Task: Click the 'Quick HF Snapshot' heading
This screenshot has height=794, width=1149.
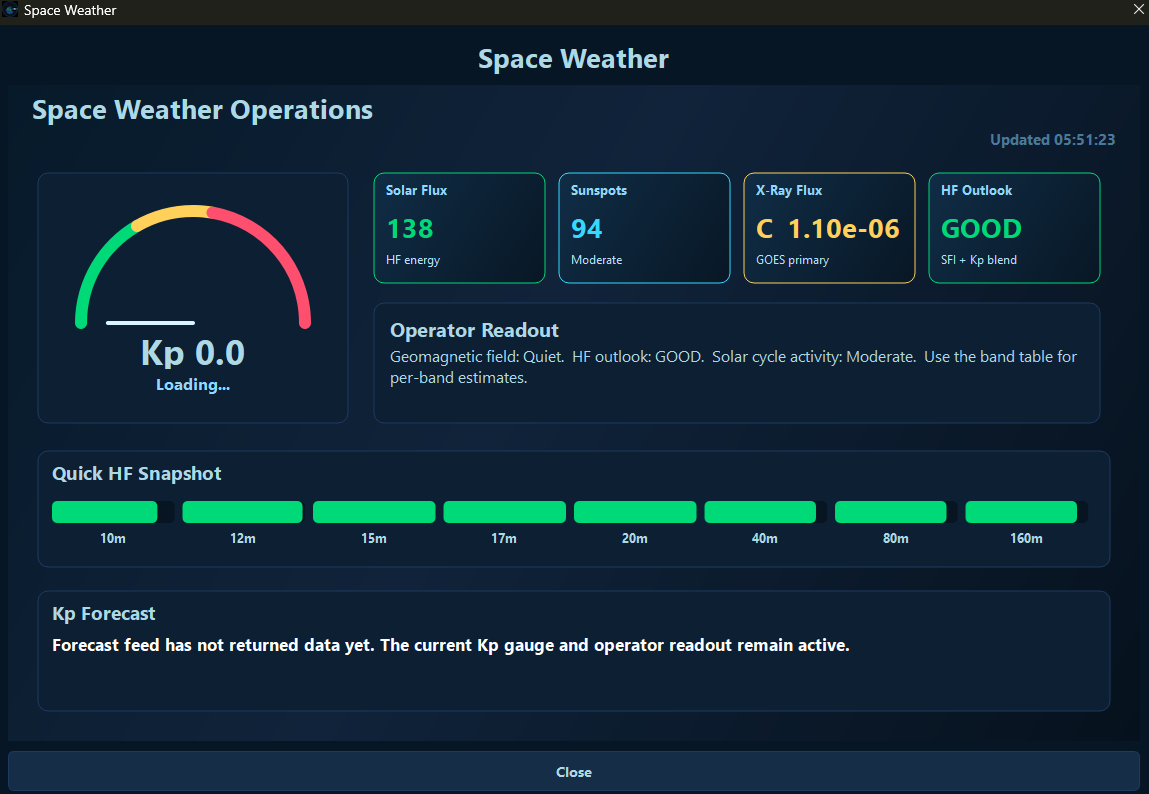Action: coord(136,474)
